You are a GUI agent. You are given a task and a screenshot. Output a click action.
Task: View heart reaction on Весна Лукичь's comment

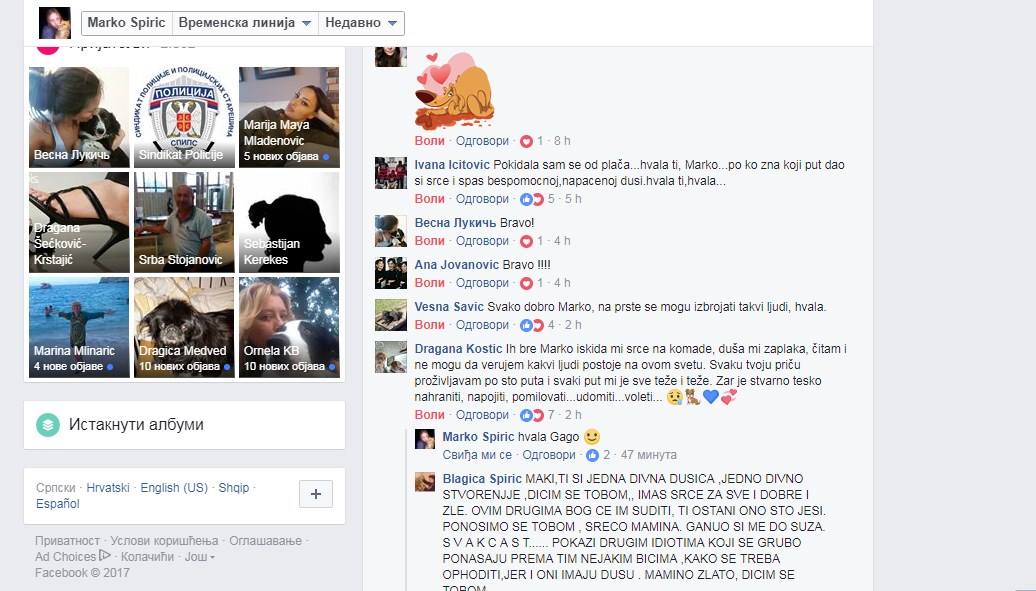tap(526, 241)
